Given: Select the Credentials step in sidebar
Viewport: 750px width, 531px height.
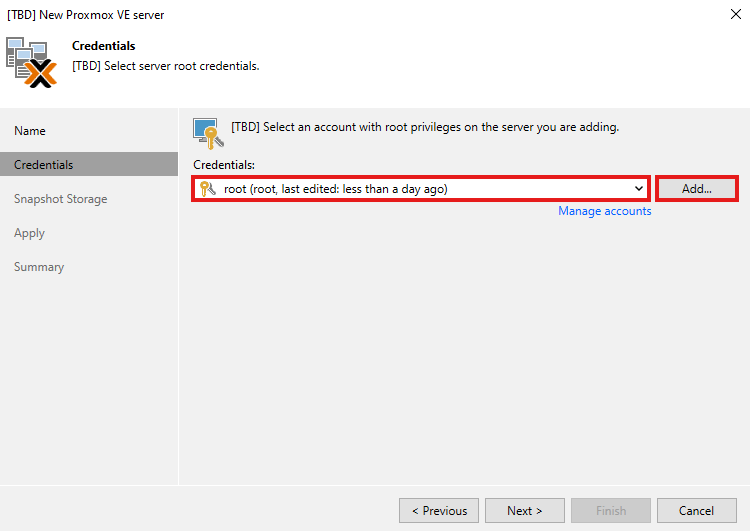Looking at the screenshot, I should [x=43, y=165].
